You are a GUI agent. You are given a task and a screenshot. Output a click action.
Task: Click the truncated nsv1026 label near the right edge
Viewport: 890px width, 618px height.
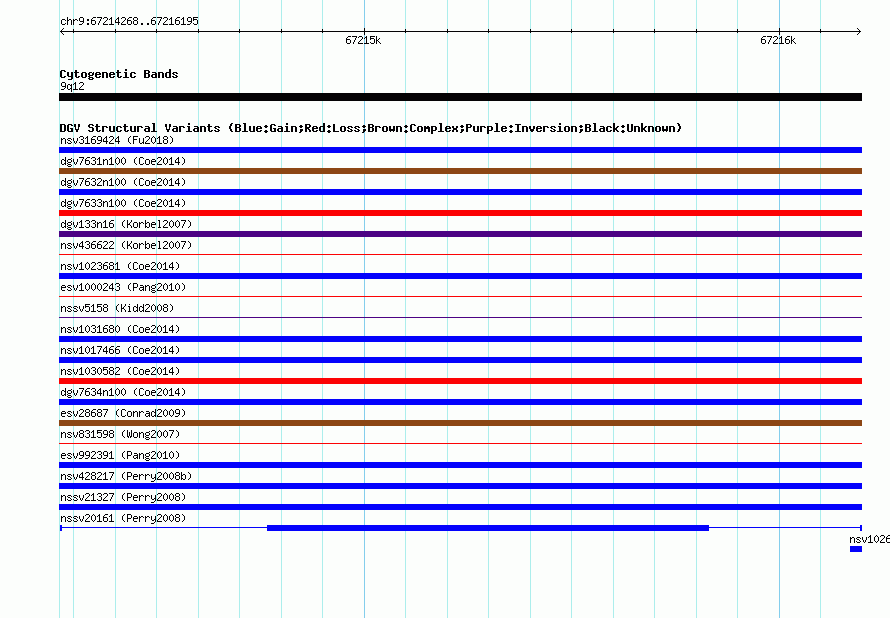[x=870, y=539]
